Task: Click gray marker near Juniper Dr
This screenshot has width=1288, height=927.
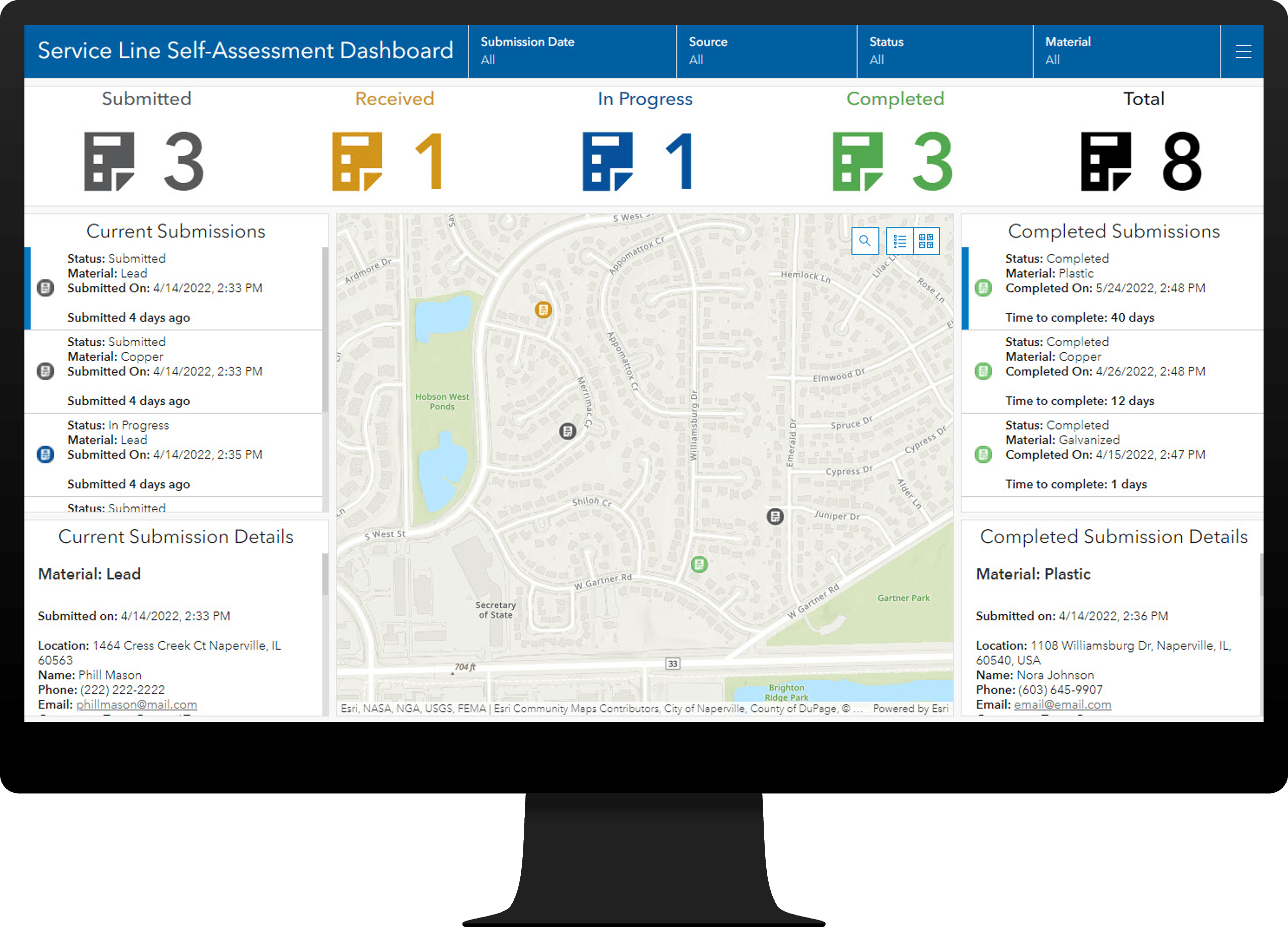Action: pyautogui.click(x=775, y=516)
